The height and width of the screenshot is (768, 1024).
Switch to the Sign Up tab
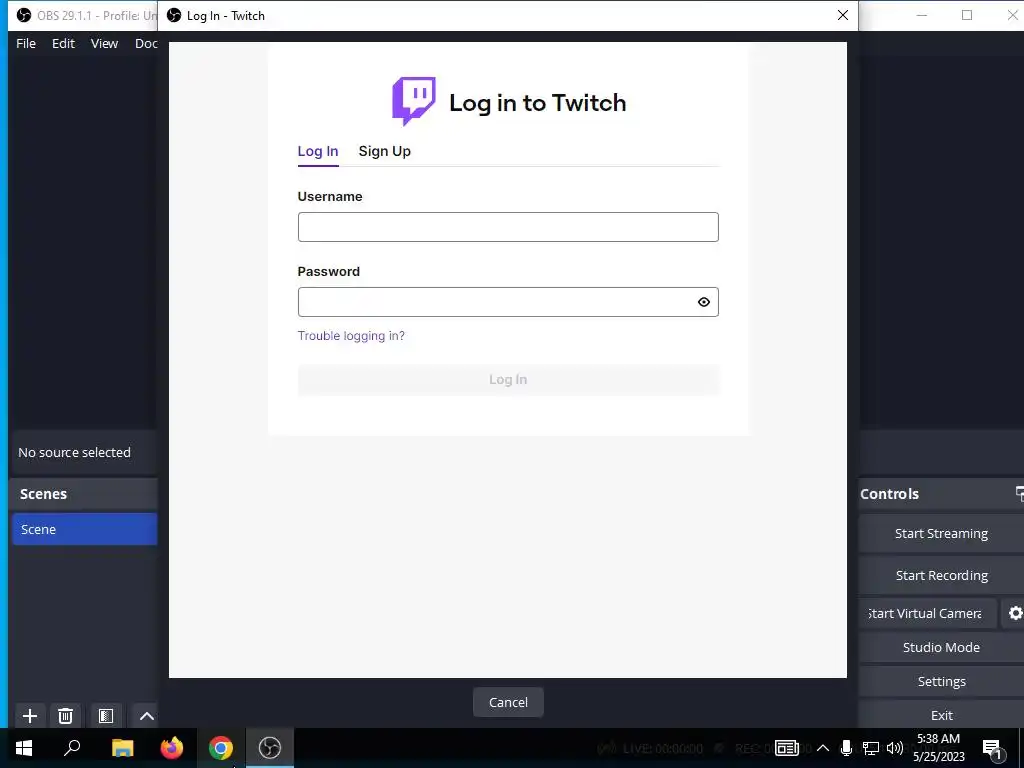pyautogui.click(x=384, y=151)
